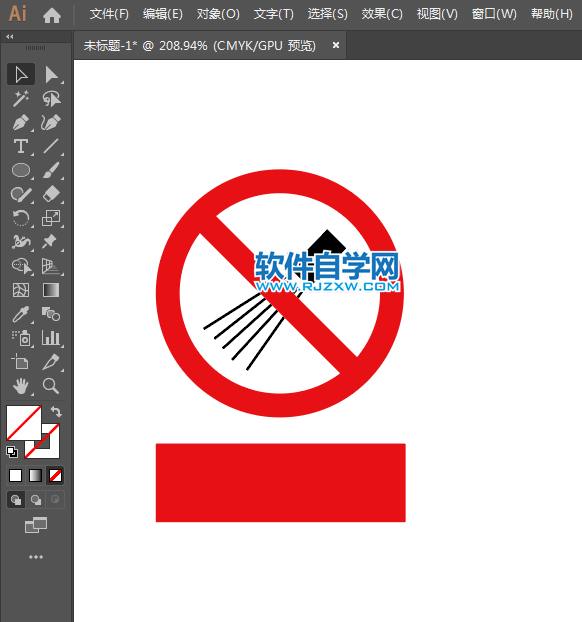The height and width of the screenshot is (622, 582).
Task: Select the Magic Wand tool
Action: (x=21, y=98)
